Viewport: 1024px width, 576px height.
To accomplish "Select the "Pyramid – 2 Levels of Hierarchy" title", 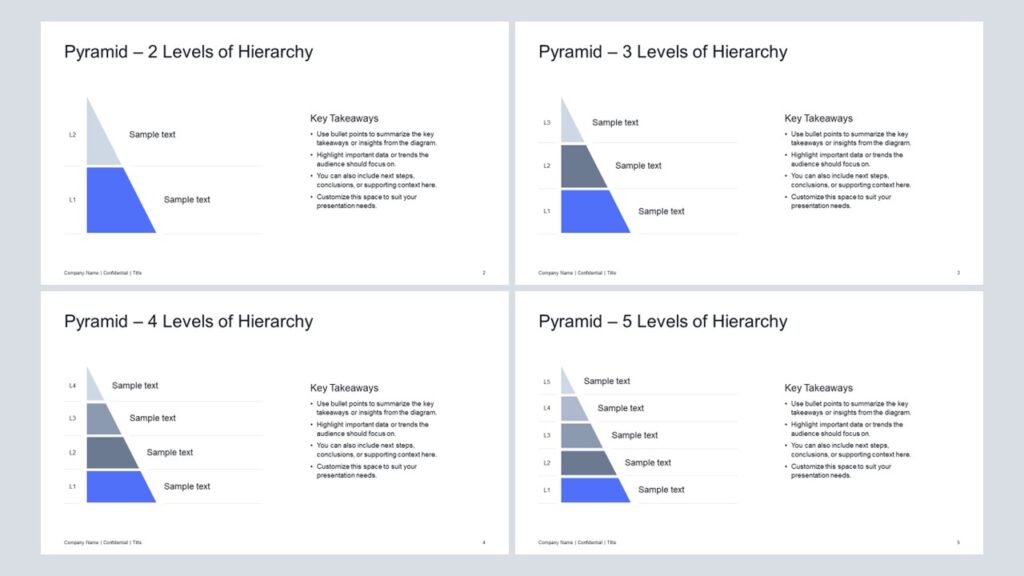I will pyautogui.click(x=188, y=52).
